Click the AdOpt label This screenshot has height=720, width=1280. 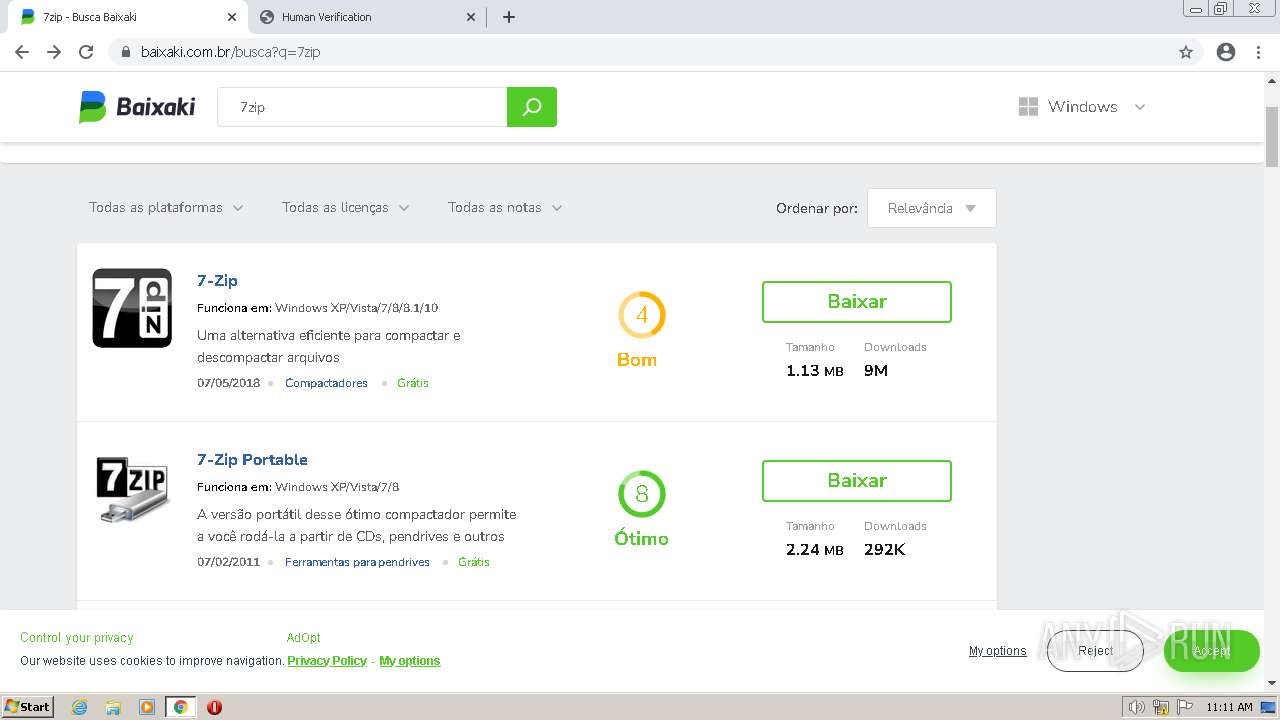pyautogui.click(x=304, y=638)
